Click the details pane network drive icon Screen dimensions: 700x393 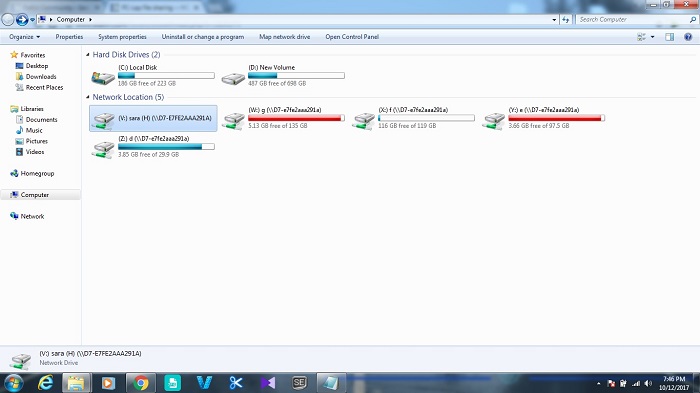tap(21, 360)
